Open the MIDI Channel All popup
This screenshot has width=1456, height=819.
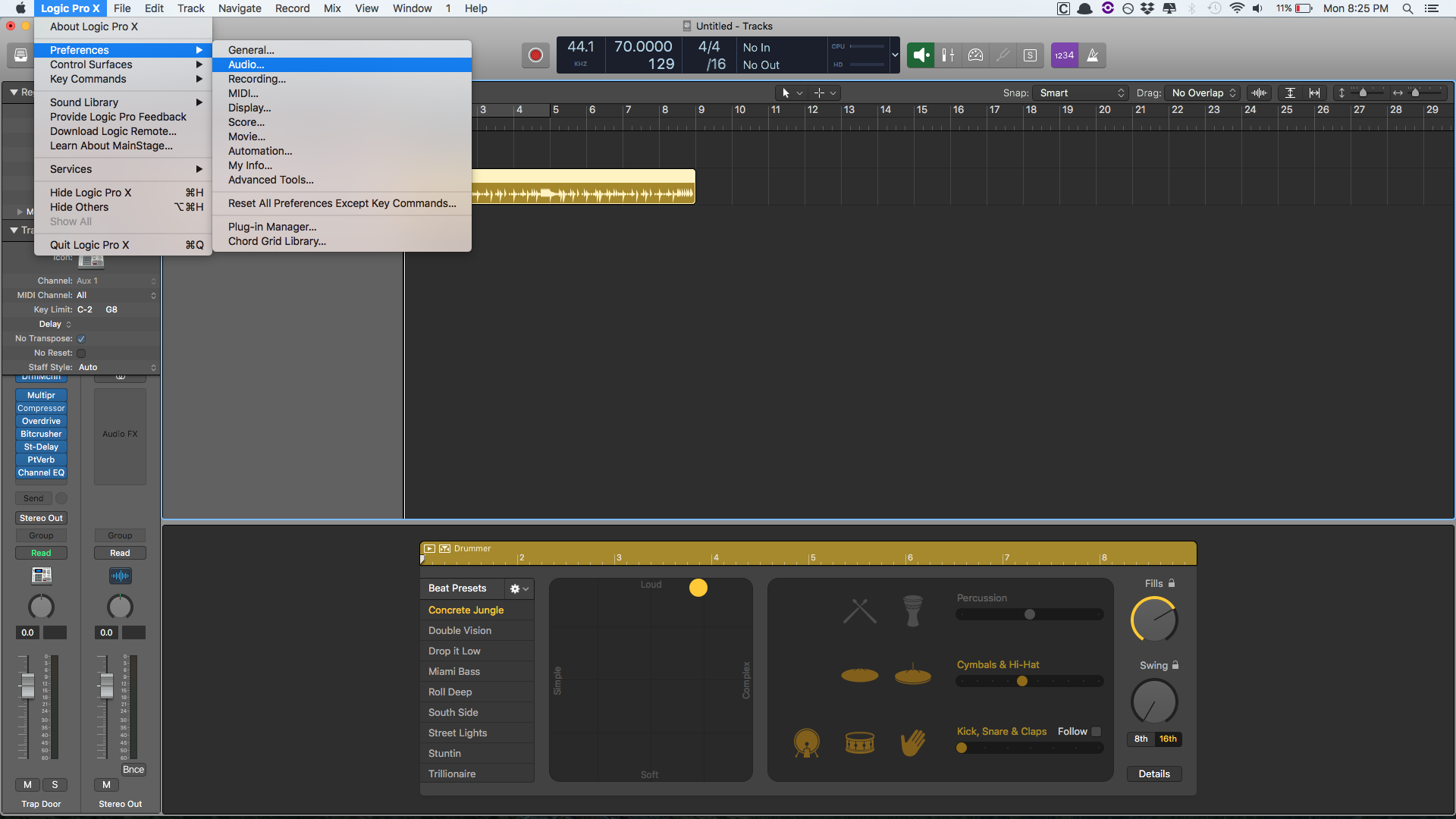(x=116, y=296)
